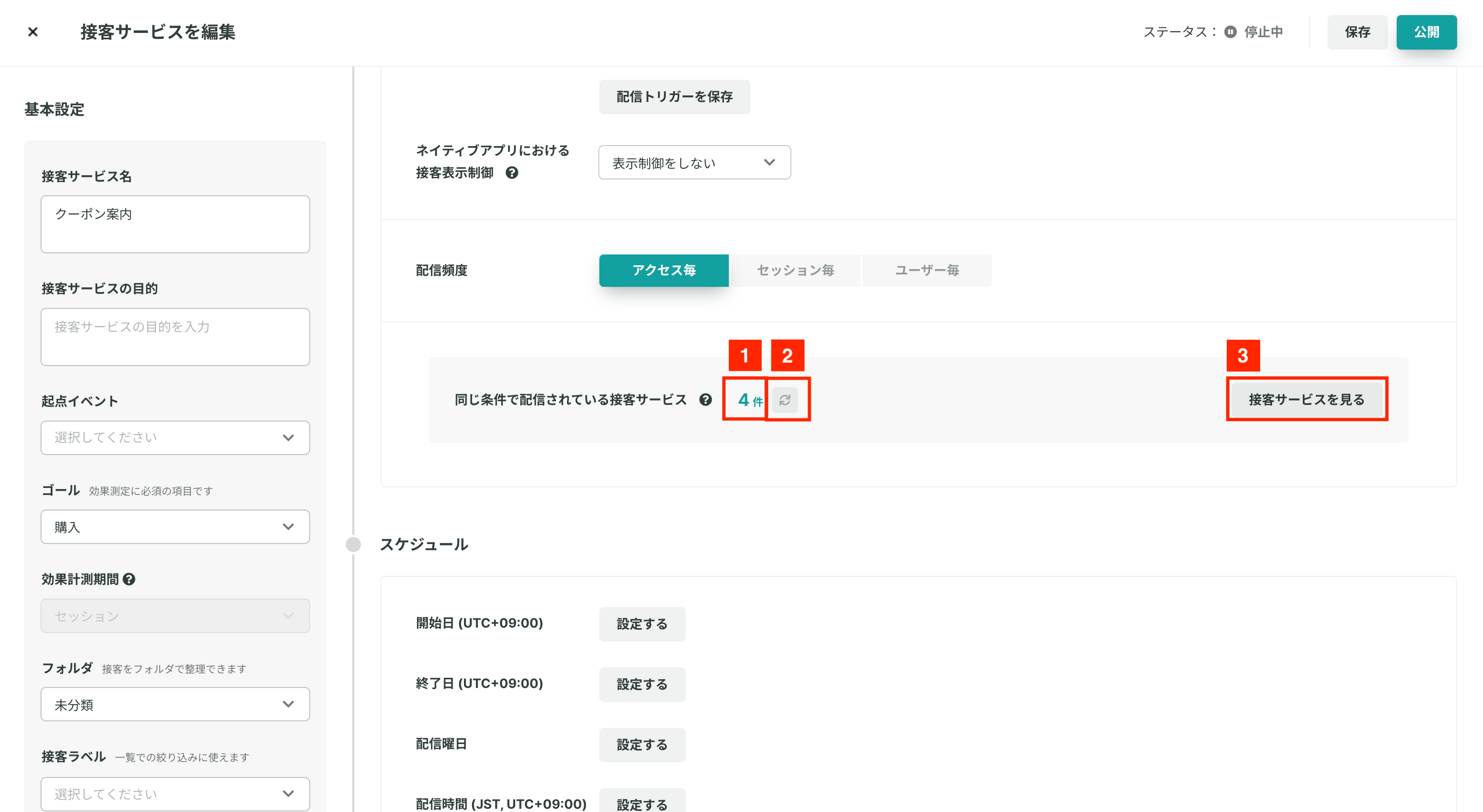
Task: Click 設定する for 開始日
Action: click(x=642, y=624)
